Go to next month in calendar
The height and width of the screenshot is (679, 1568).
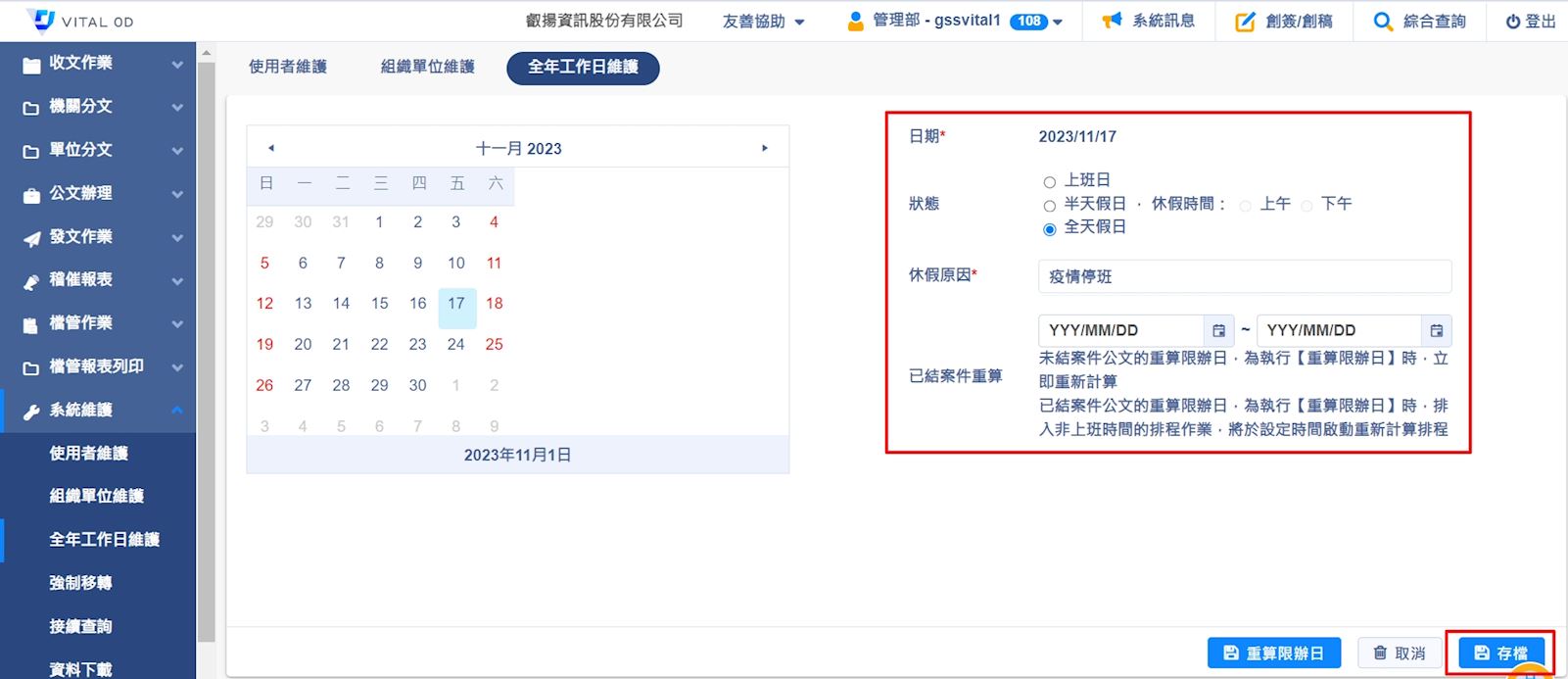tap(765, 149)
